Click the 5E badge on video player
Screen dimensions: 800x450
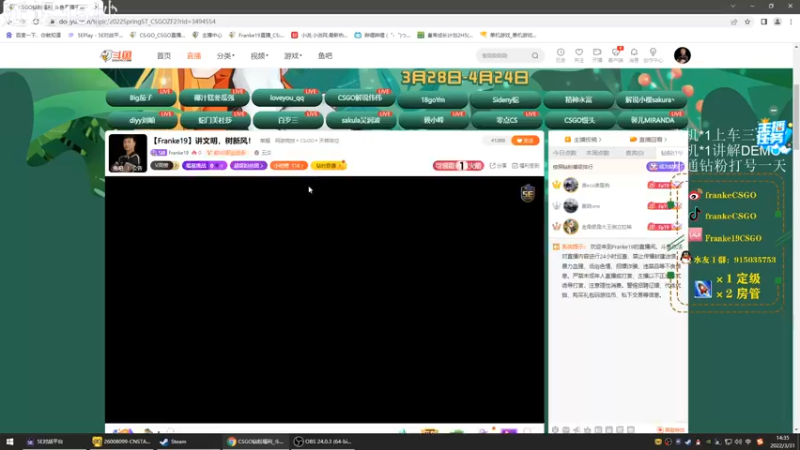coord(528,193)
